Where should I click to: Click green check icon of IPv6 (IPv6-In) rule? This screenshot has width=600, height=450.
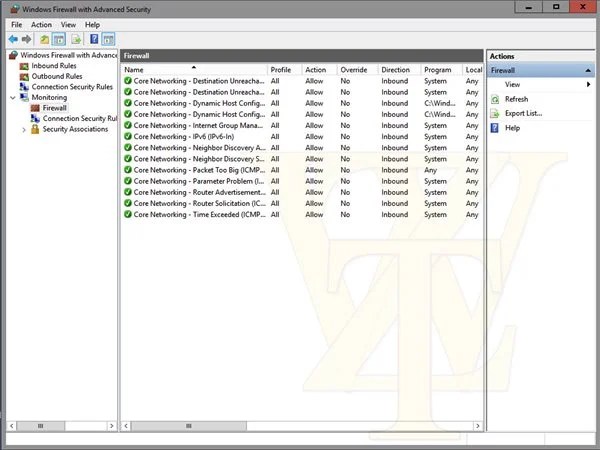coord(128,136)
